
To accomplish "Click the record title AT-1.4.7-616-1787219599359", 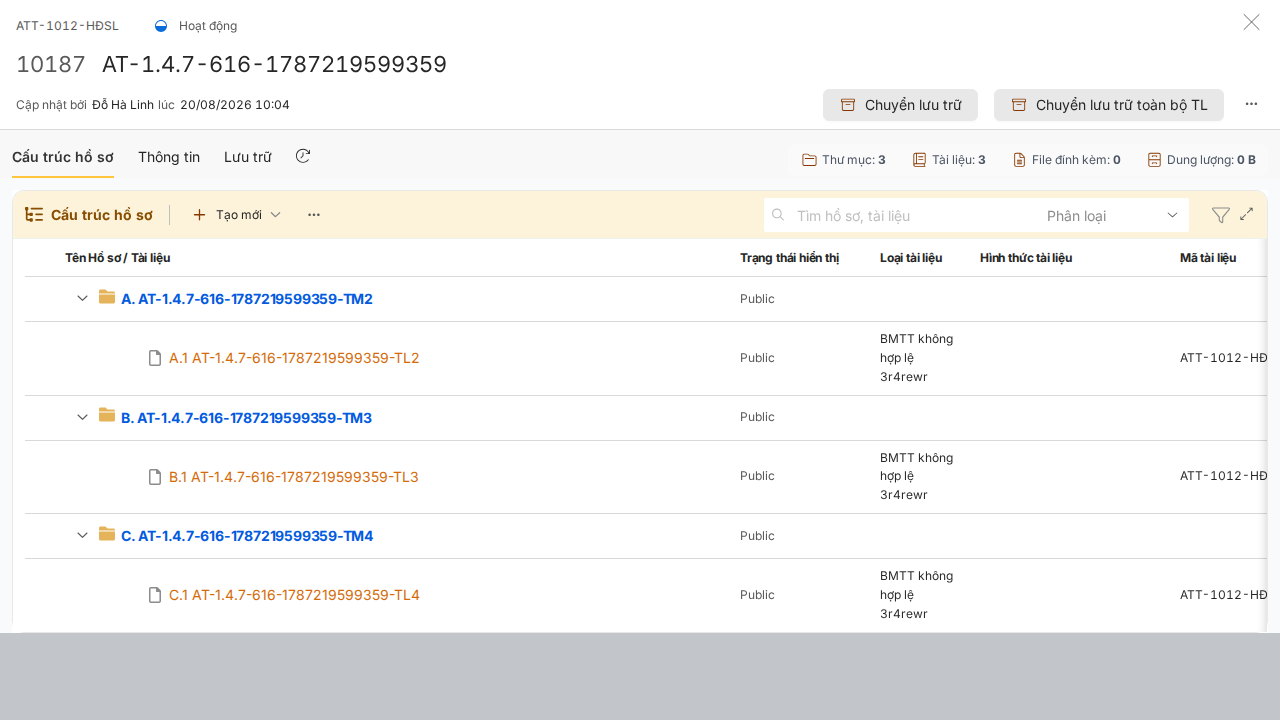I will click(x=275, y=65).
